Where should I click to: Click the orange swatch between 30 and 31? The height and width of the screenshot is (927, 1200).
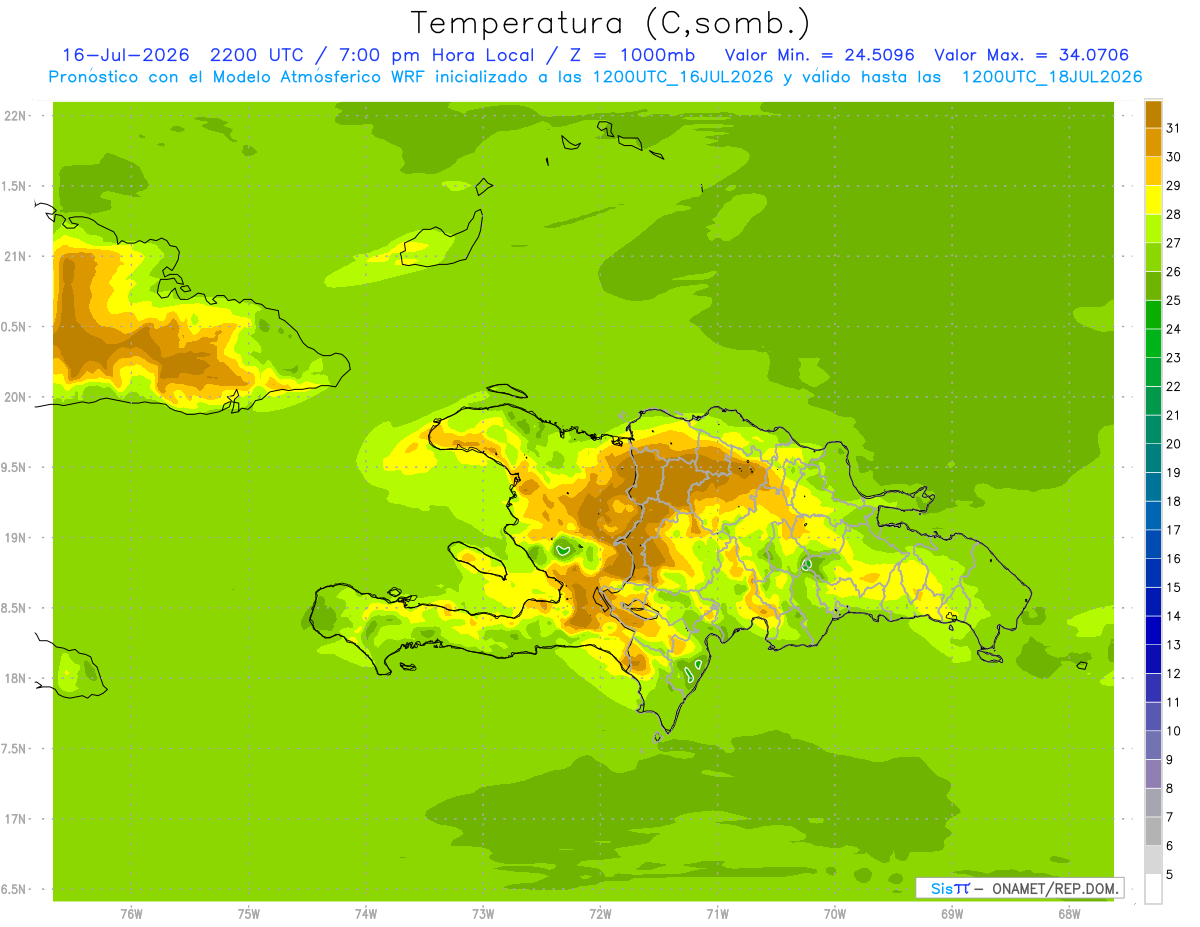(1153, 142)
